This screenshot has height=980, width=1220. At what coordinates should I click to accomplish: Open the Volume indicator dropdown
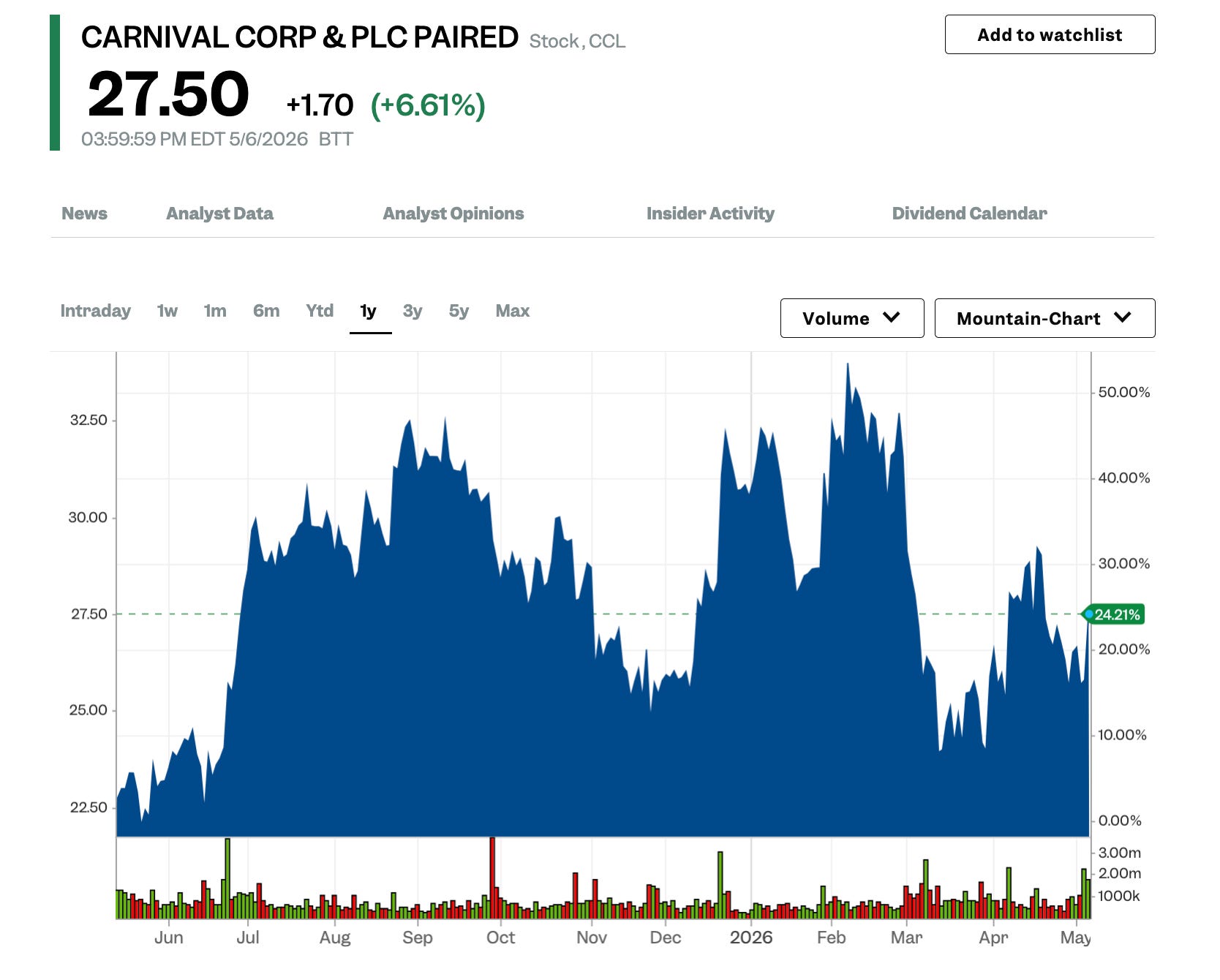point(852,318)
